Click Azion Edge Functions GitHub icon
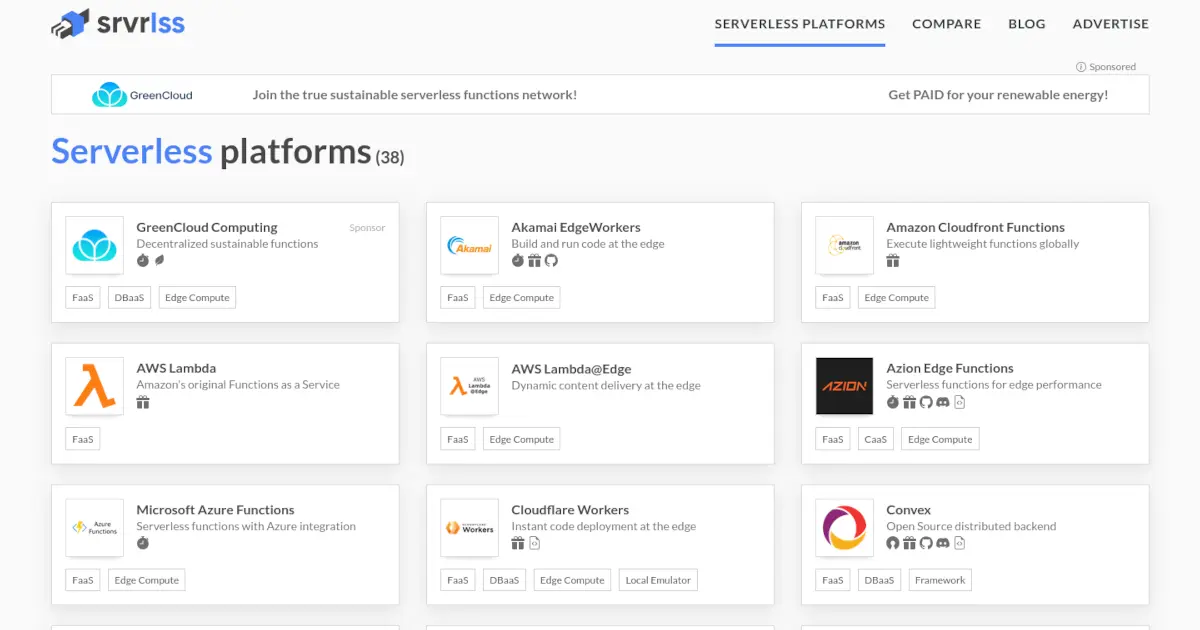Viewport: 1200px width, 630px height. (926, 402)
